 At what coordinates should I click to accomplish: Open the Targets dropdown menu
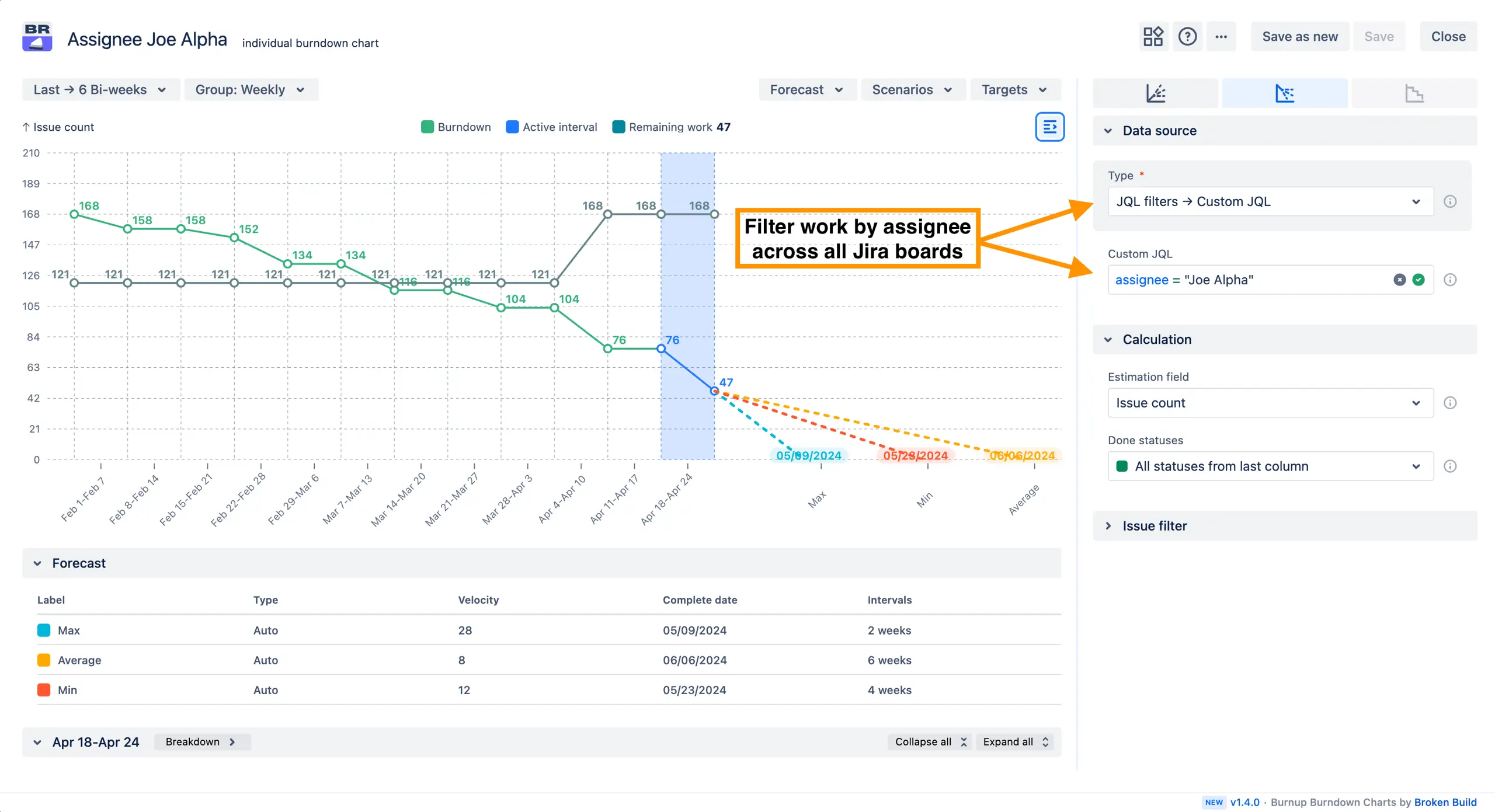pyautogui.click(x=1015, y=90)
